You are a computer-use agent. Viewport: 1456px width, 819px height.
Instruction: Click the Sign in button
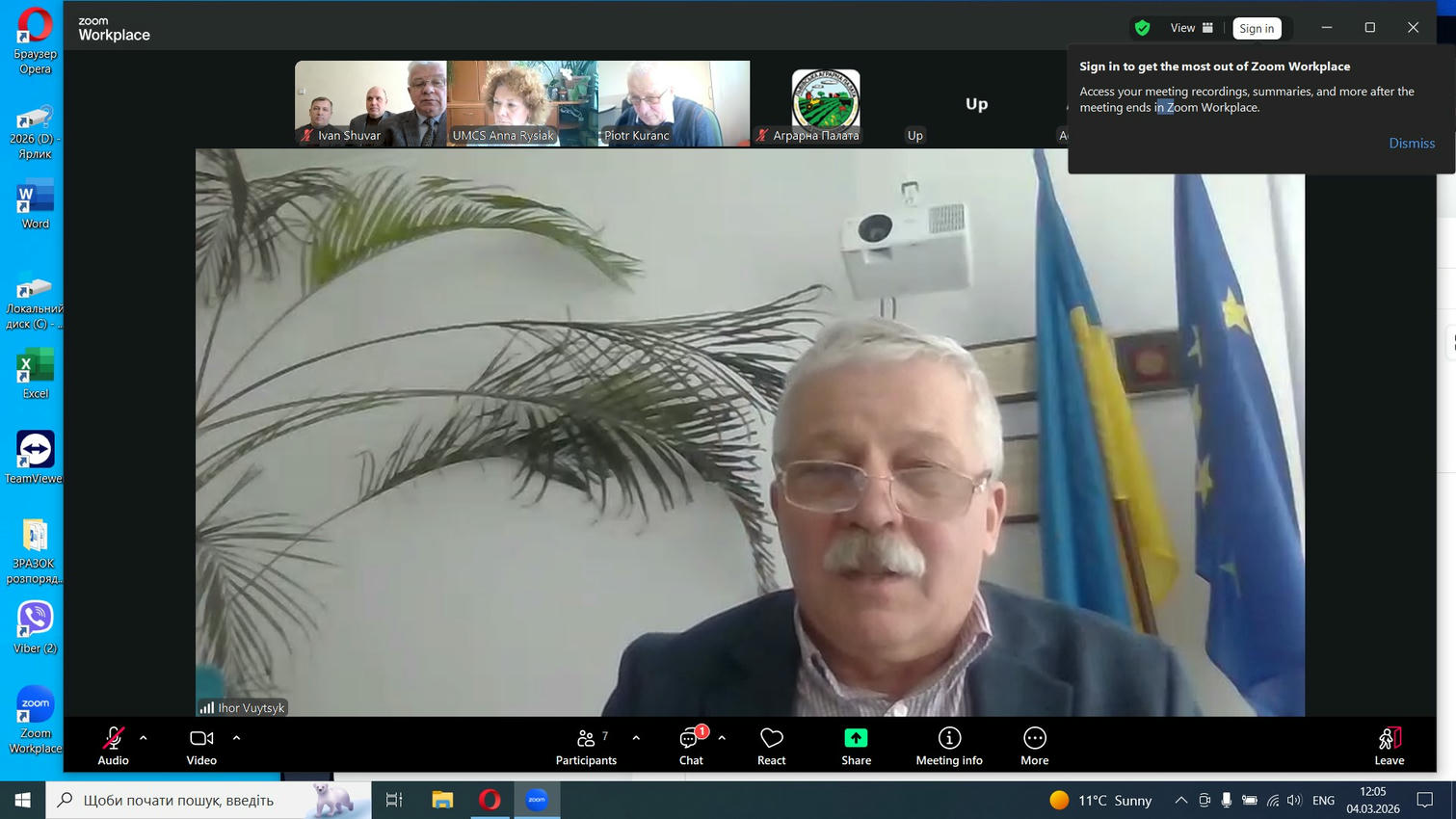(x=1257, y=28)
